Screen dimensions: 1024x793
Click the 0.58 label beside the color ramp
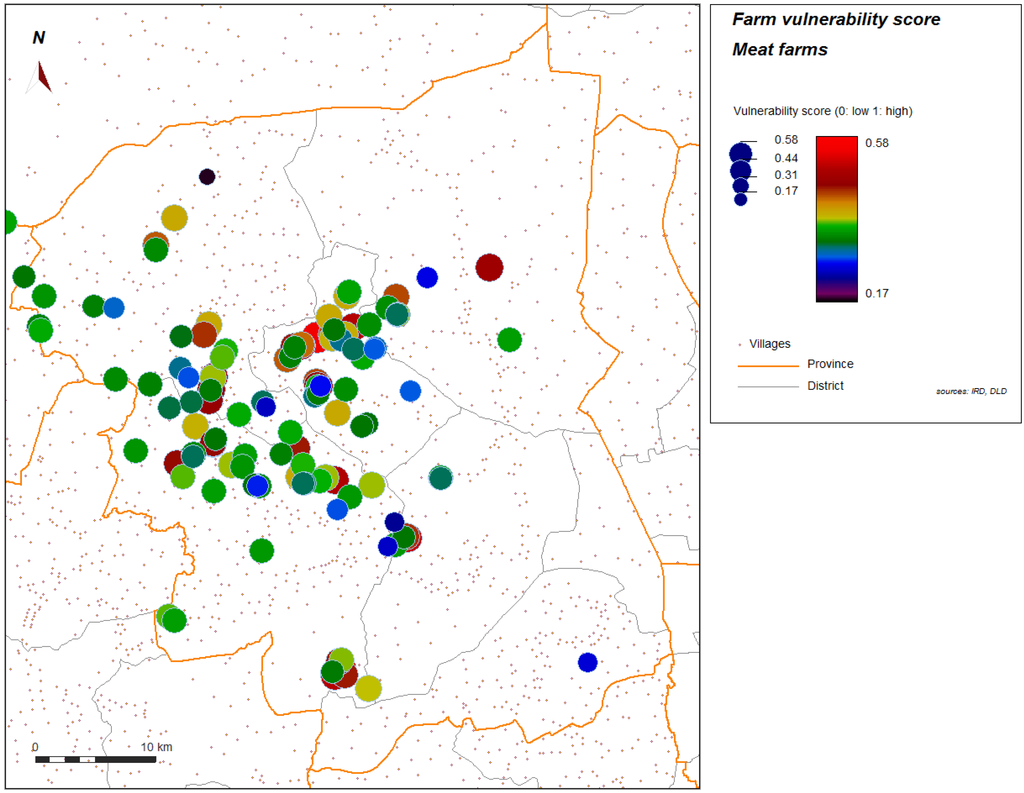coord(877,143)
